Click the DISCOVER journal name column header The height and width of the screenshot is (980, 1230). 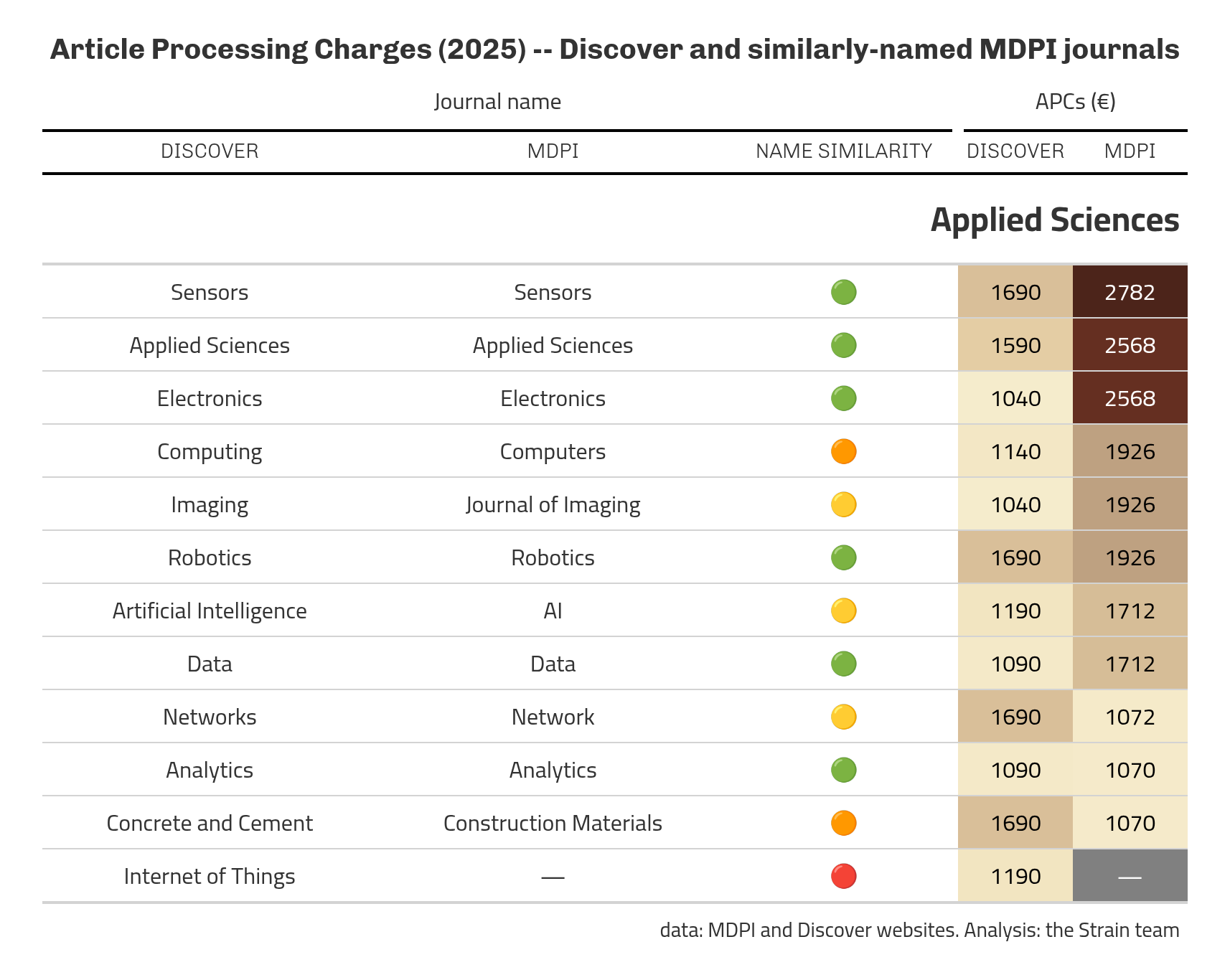210,151
